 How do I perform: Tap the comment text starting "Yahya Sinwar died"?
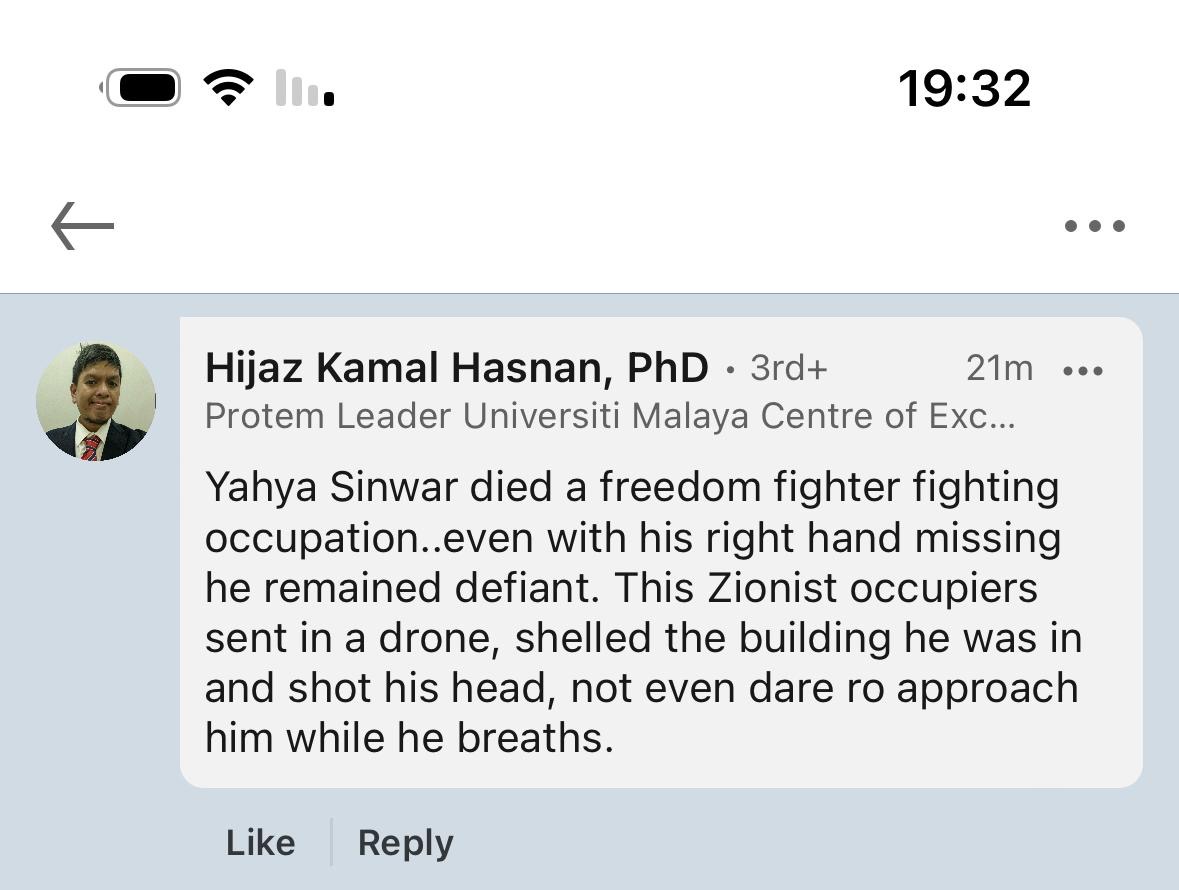tap(630, 488)
